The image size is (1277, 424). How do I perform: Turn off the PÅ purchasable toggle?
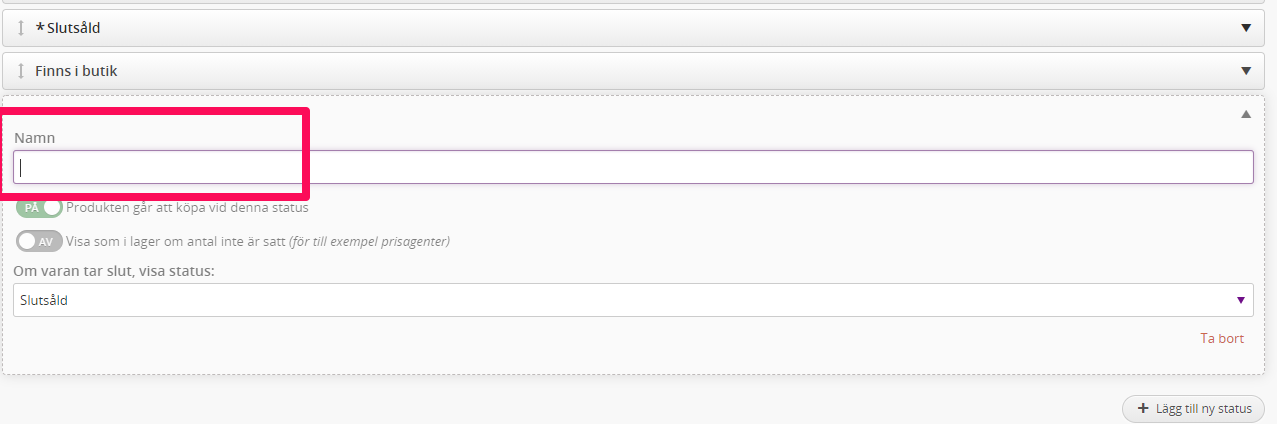pos(39,208)
